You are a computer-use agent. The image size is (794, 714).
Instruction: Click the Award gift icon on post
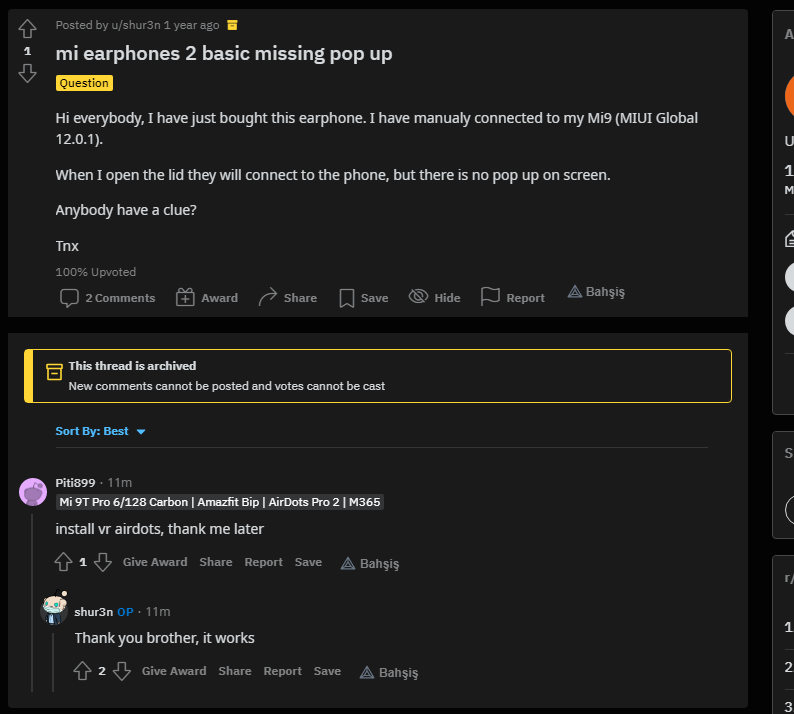coord(185,297)
